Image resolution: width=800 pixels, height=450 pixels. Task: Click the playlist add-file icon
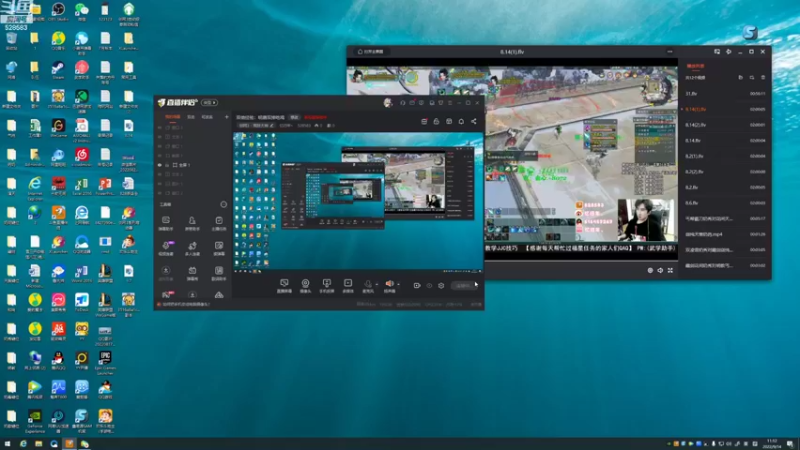tap(741, 78)
